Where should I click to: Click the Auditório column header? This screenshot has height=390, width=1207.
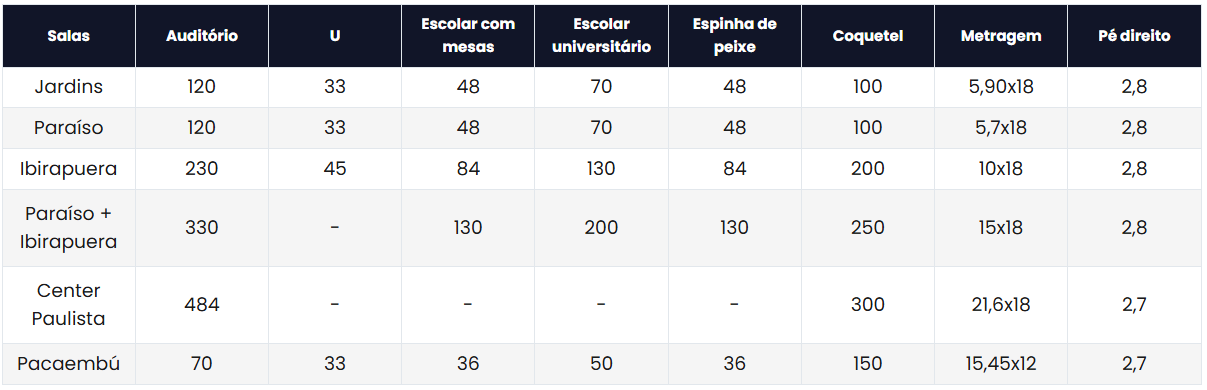[202, 36]
